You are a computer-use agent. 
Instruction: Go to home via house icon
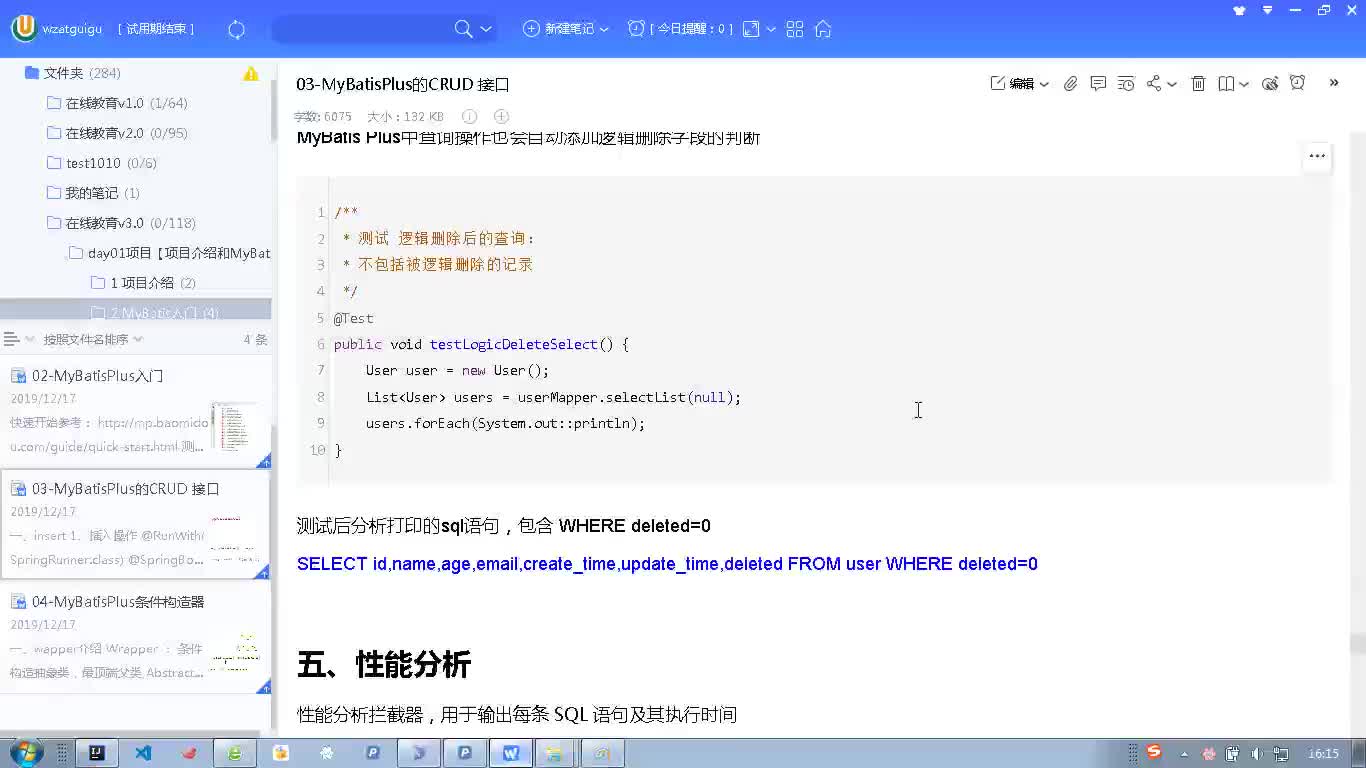[x=823, y=29]
